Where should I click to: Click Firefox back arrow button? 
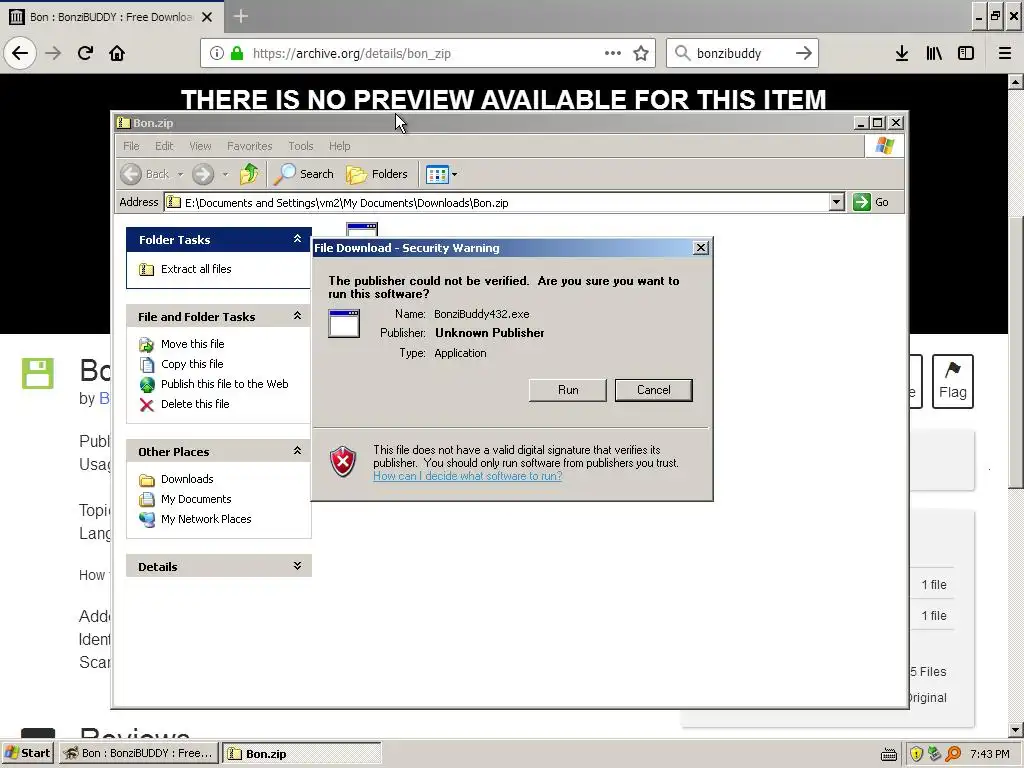[20, 53]
